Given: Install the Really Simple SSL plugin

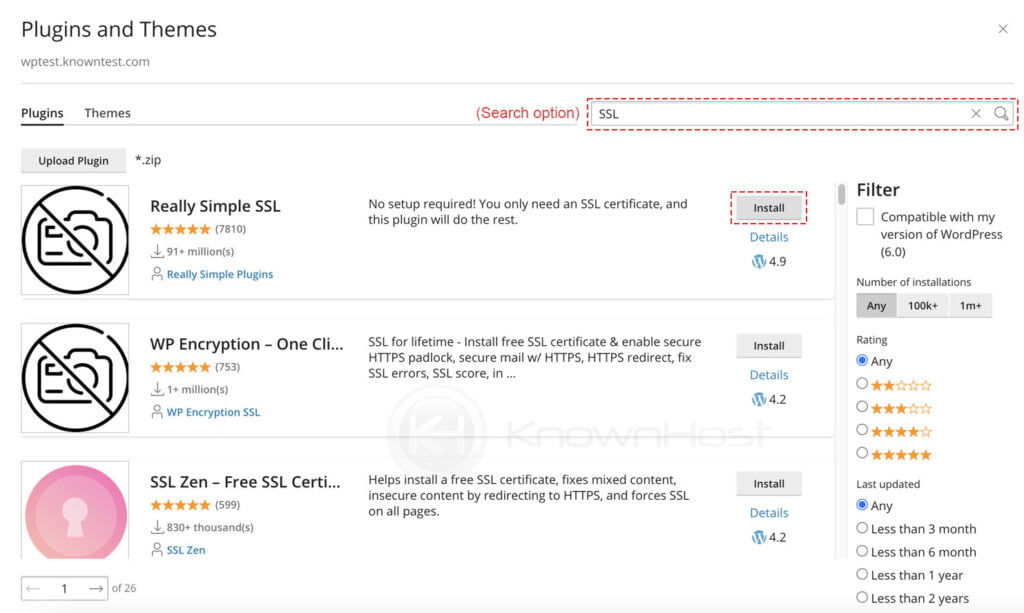Looking at the screenshot, I should tap(769, 208).
